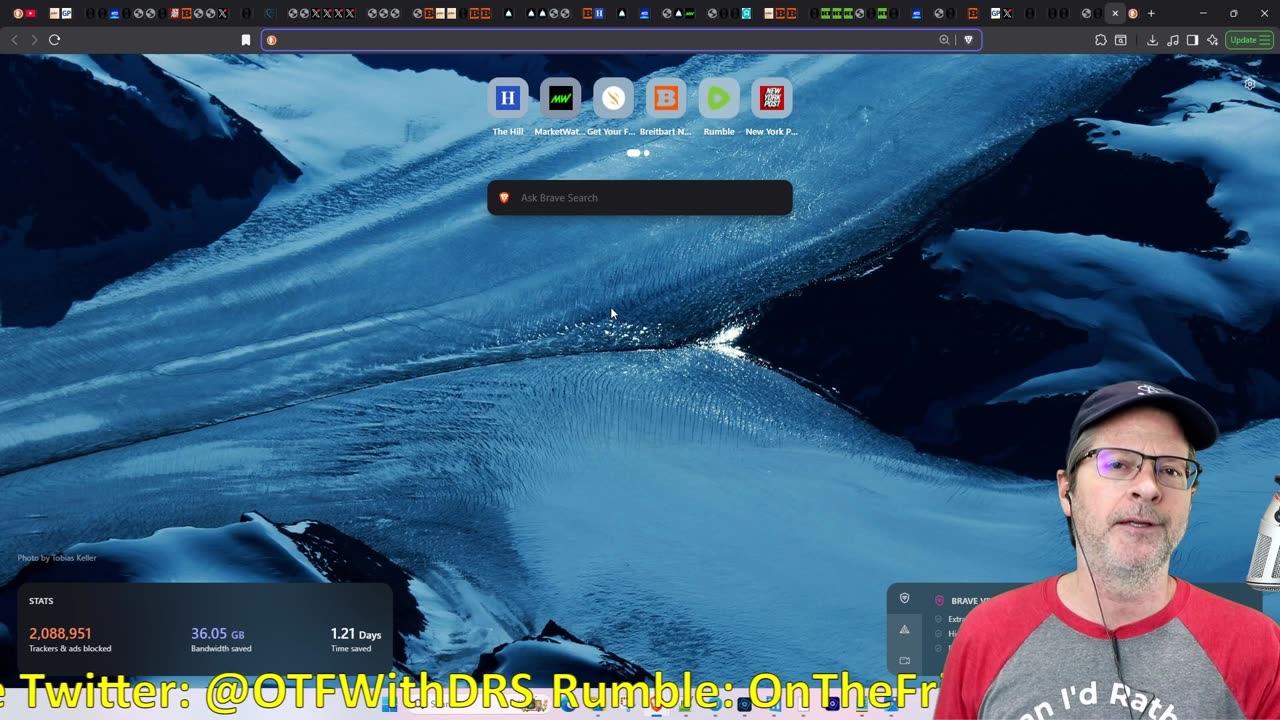
Task: Click the green Update menu button
Action: pyautogui.click(x=1249, y=40)
